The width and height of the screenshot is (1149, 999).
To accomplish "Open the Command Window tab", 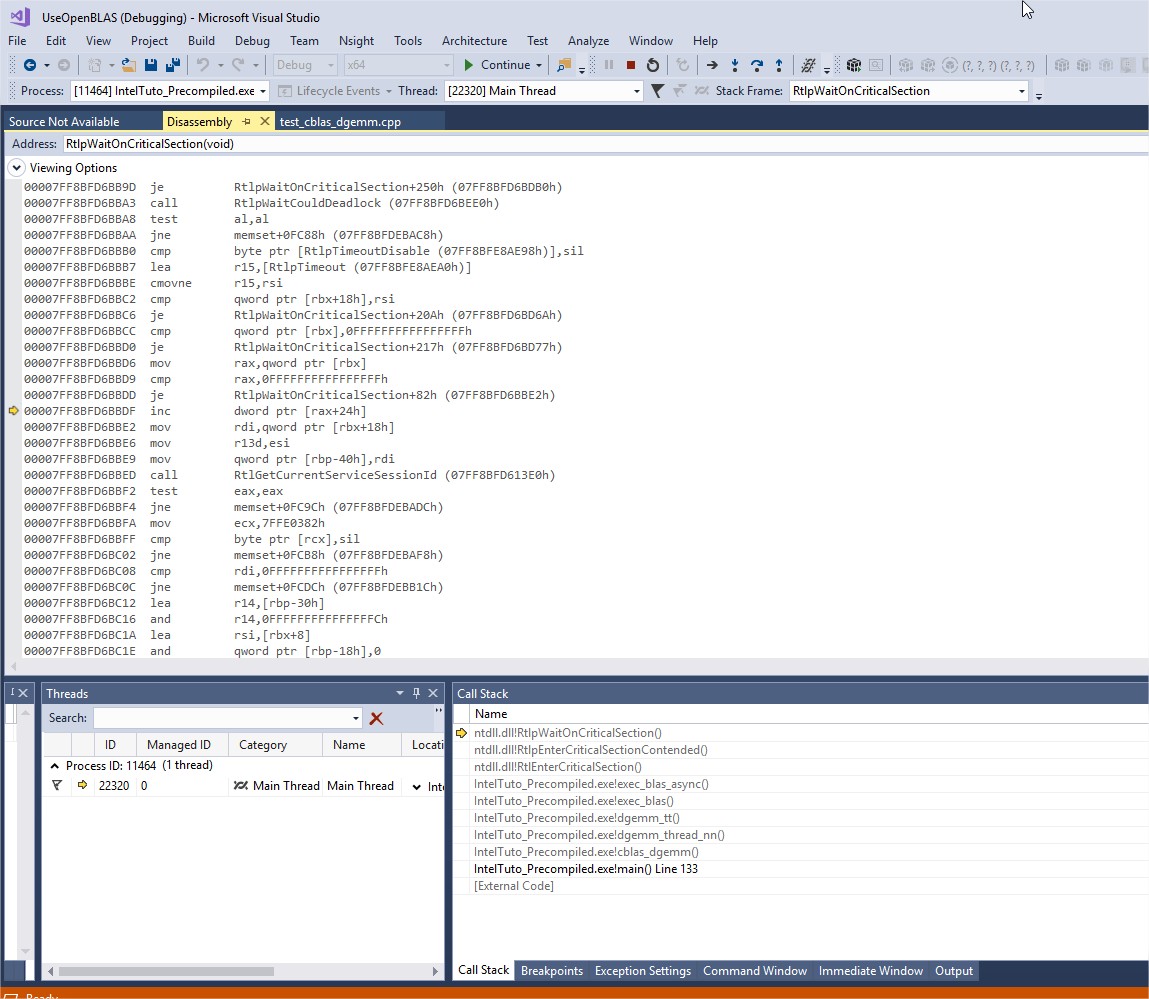I will click(755, 971).
